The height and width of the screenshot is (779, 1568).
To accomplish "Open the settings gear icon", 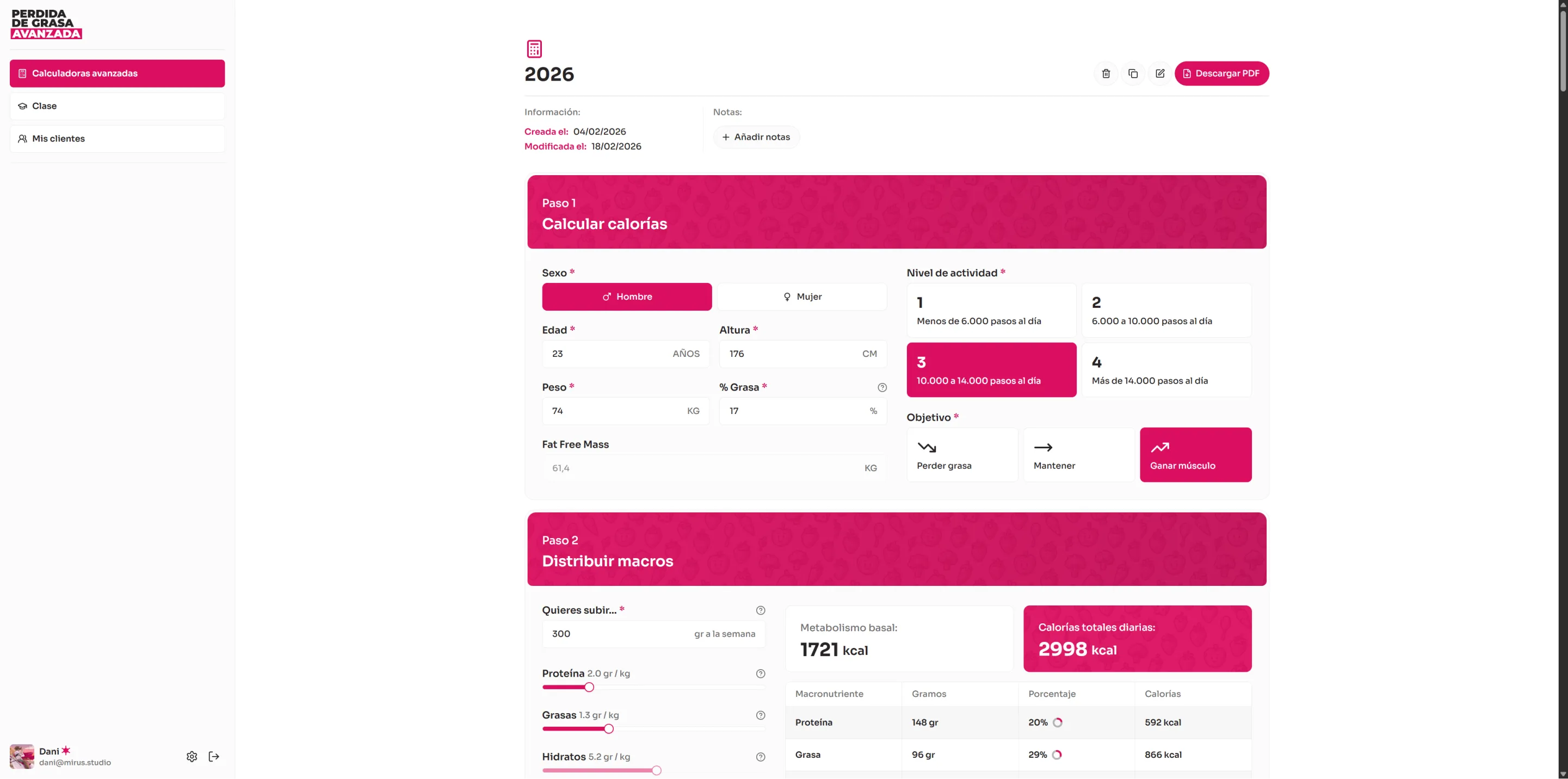I will pyautogui.click(x=192, y=757).
